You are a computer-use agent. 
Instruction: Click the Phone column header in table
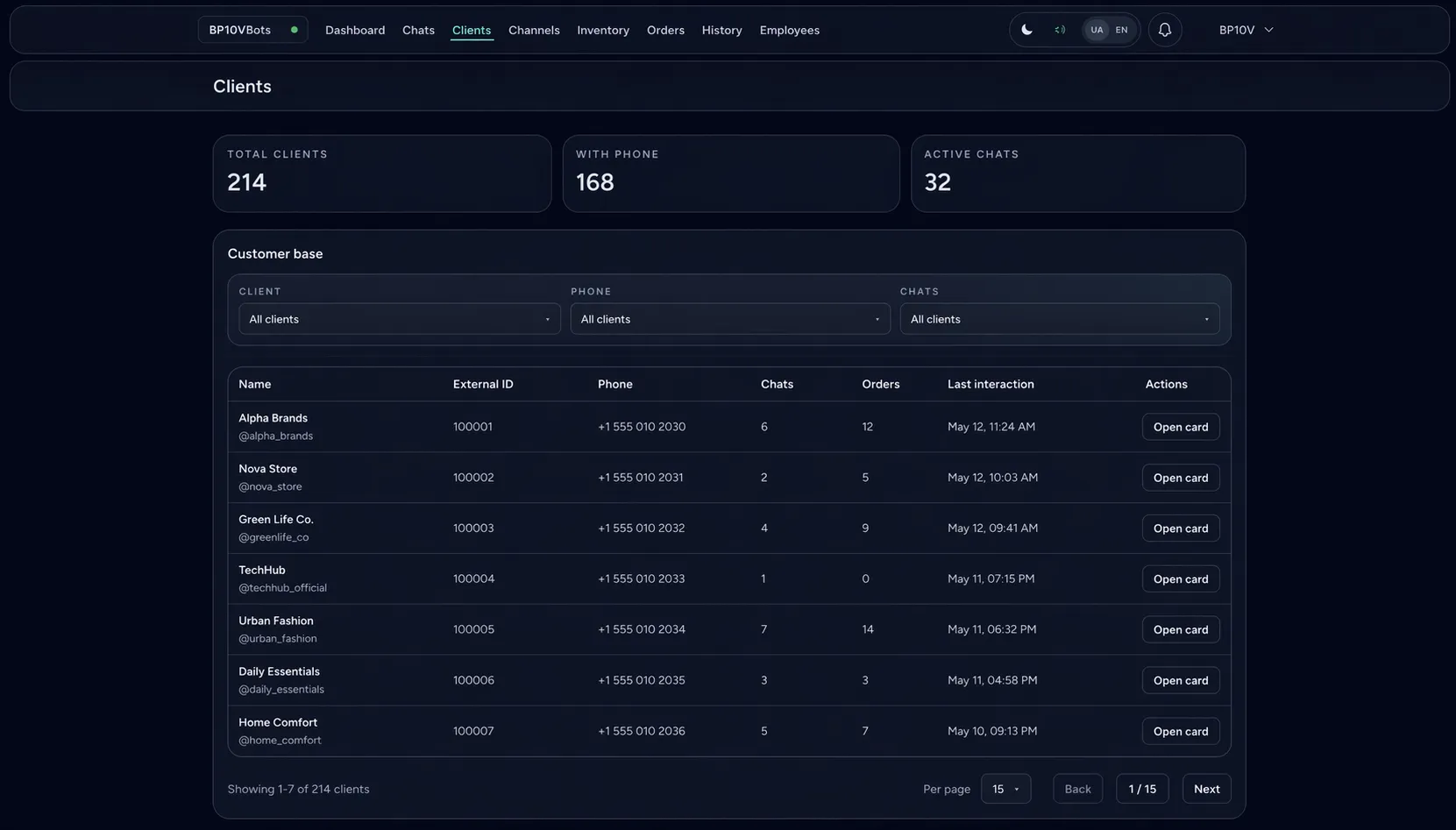[615, 384]
